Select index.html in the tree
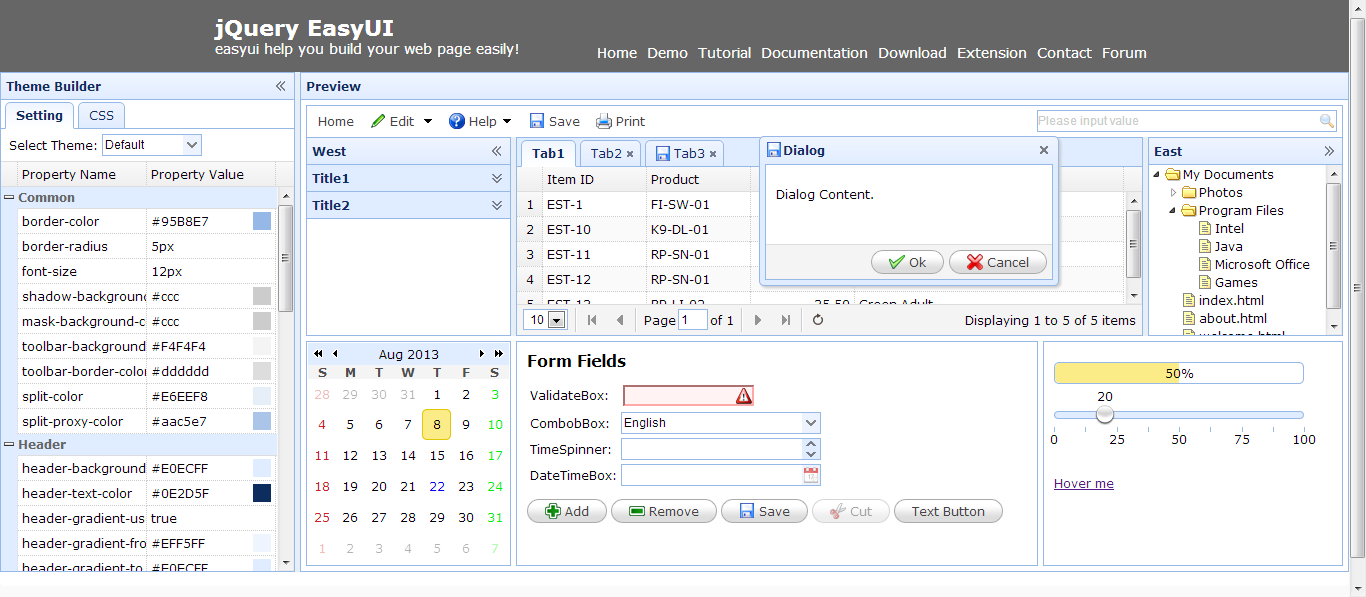This screenshot has width=1366, height=597. [1231, 300]
